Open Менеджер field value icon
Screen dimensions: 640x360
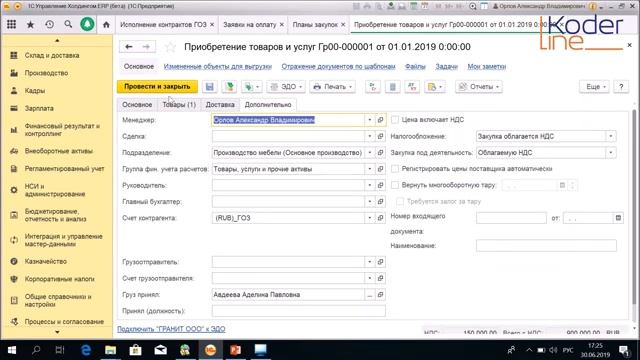[x=380, y=120]
